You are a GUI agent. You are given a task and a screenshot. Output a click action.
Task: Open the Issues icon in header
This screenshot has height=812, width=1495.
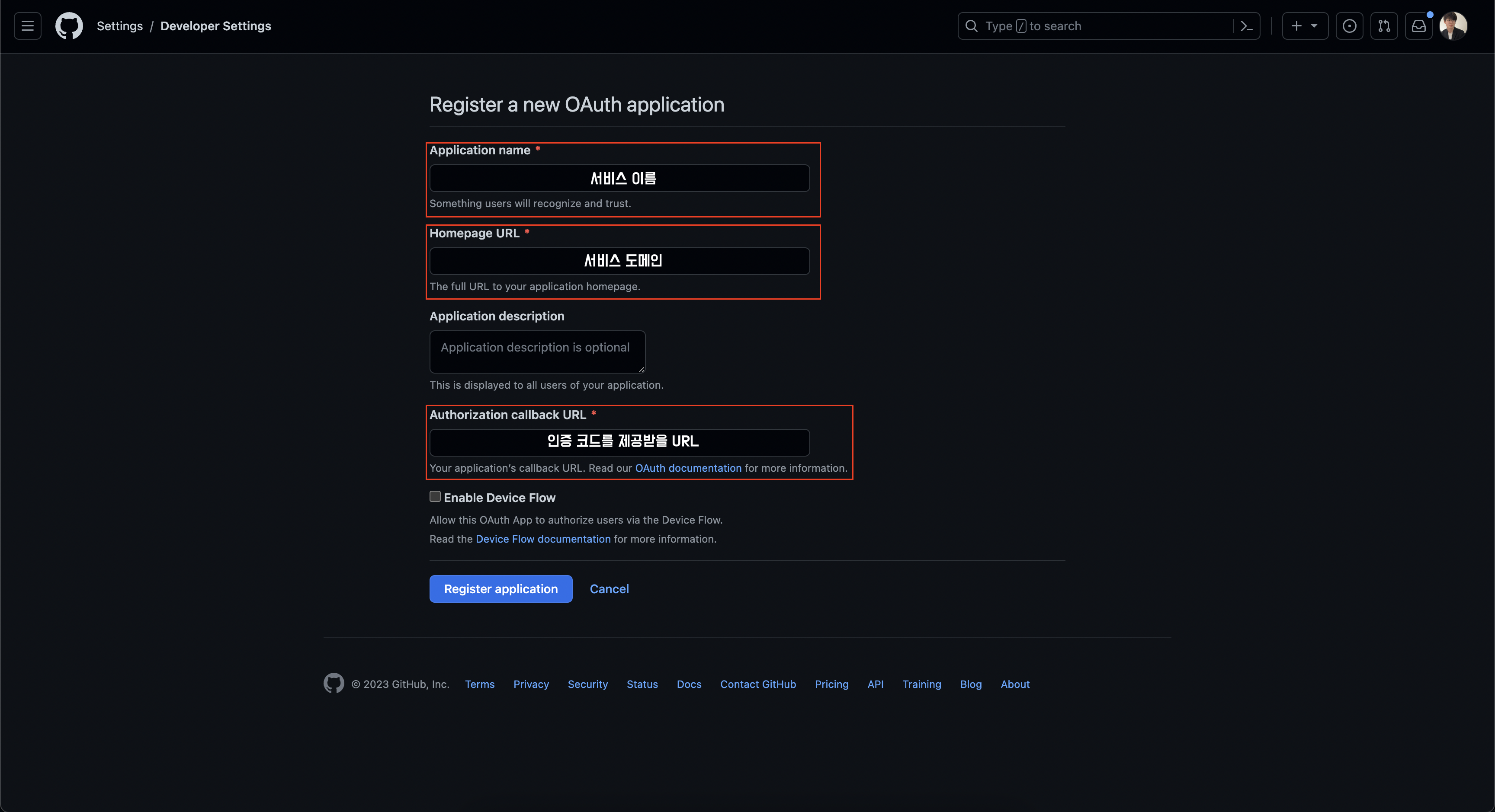coord(1349,26)
